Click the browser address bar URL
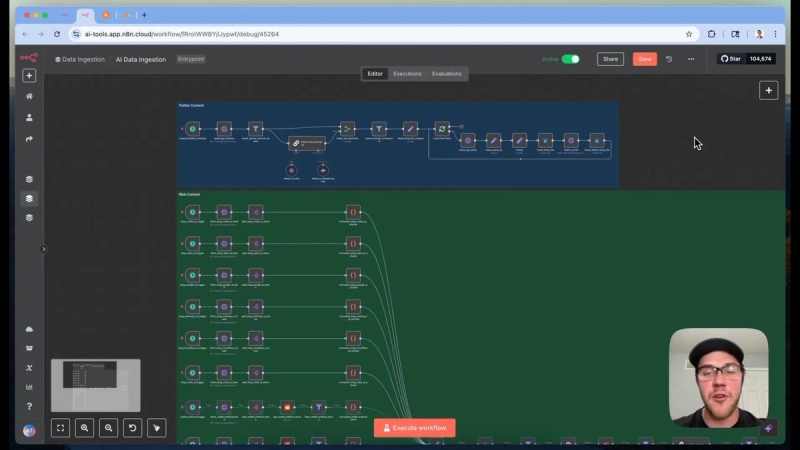This screenshot has height=450, width=800. coord(182,34)
